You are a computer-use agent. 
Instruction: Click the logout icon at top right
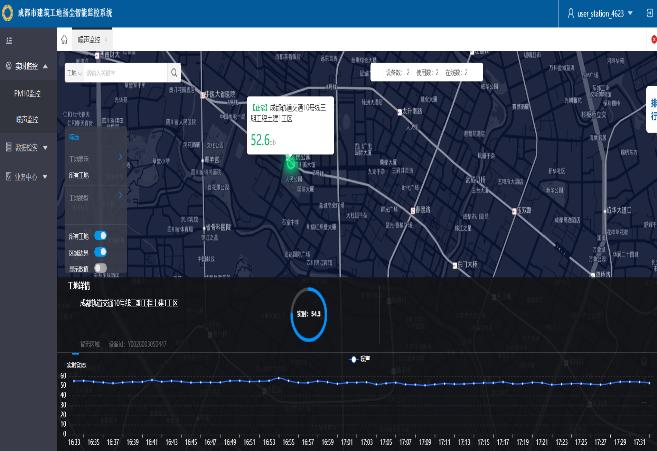[649, 13]
